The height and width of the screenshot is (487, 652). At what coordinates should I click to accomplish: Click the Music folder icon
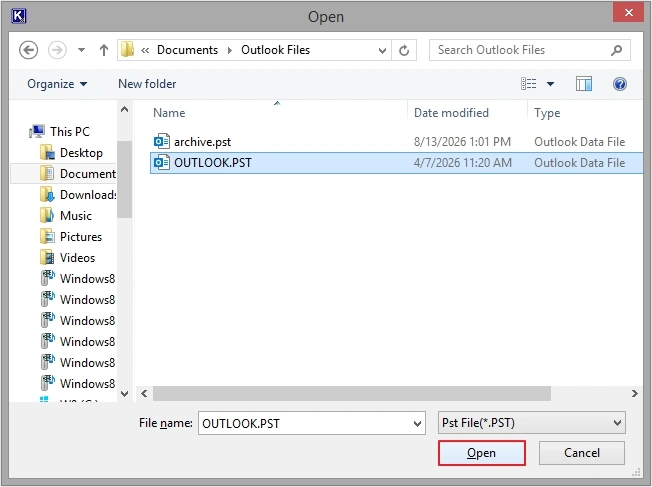[x=47, y=215]
